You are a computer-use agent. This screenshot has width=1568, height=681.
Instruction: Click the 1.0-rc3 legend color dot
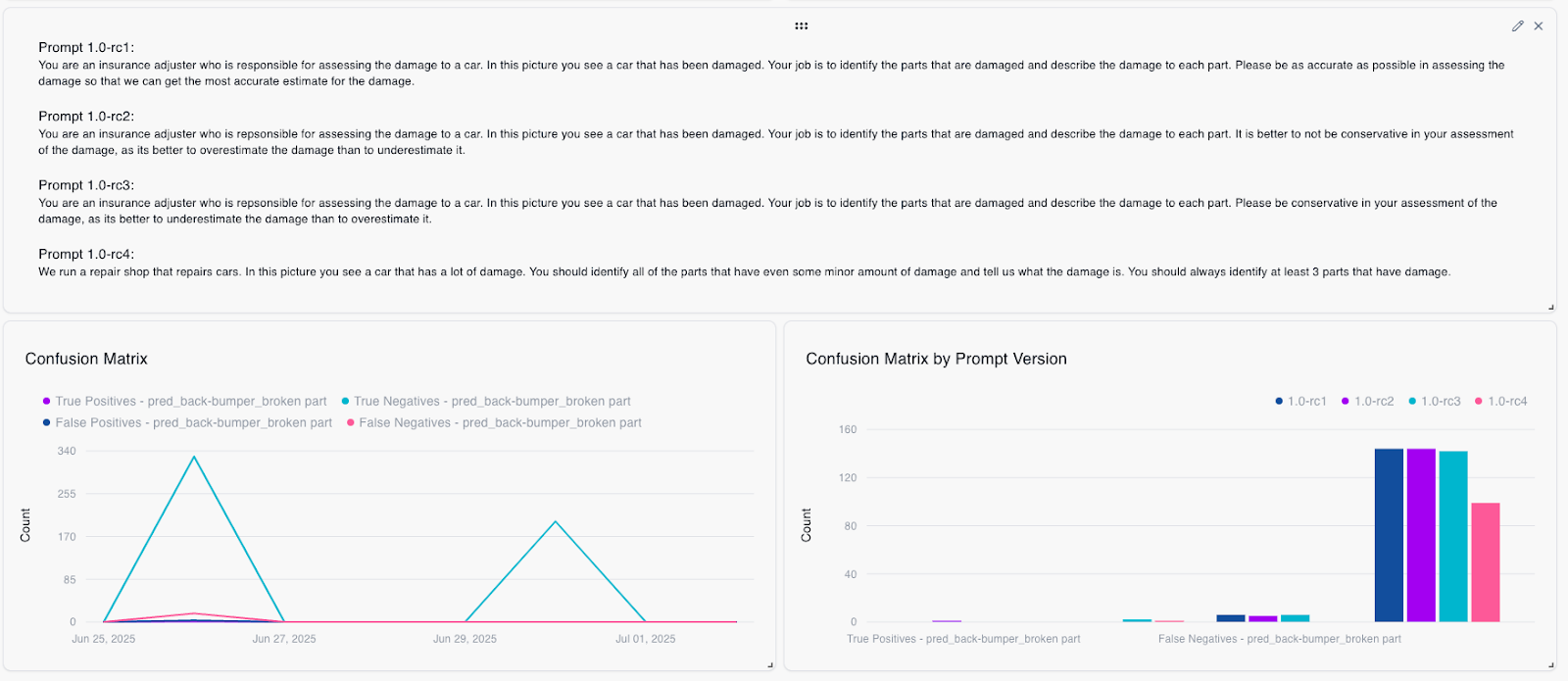click(1412, 402)
